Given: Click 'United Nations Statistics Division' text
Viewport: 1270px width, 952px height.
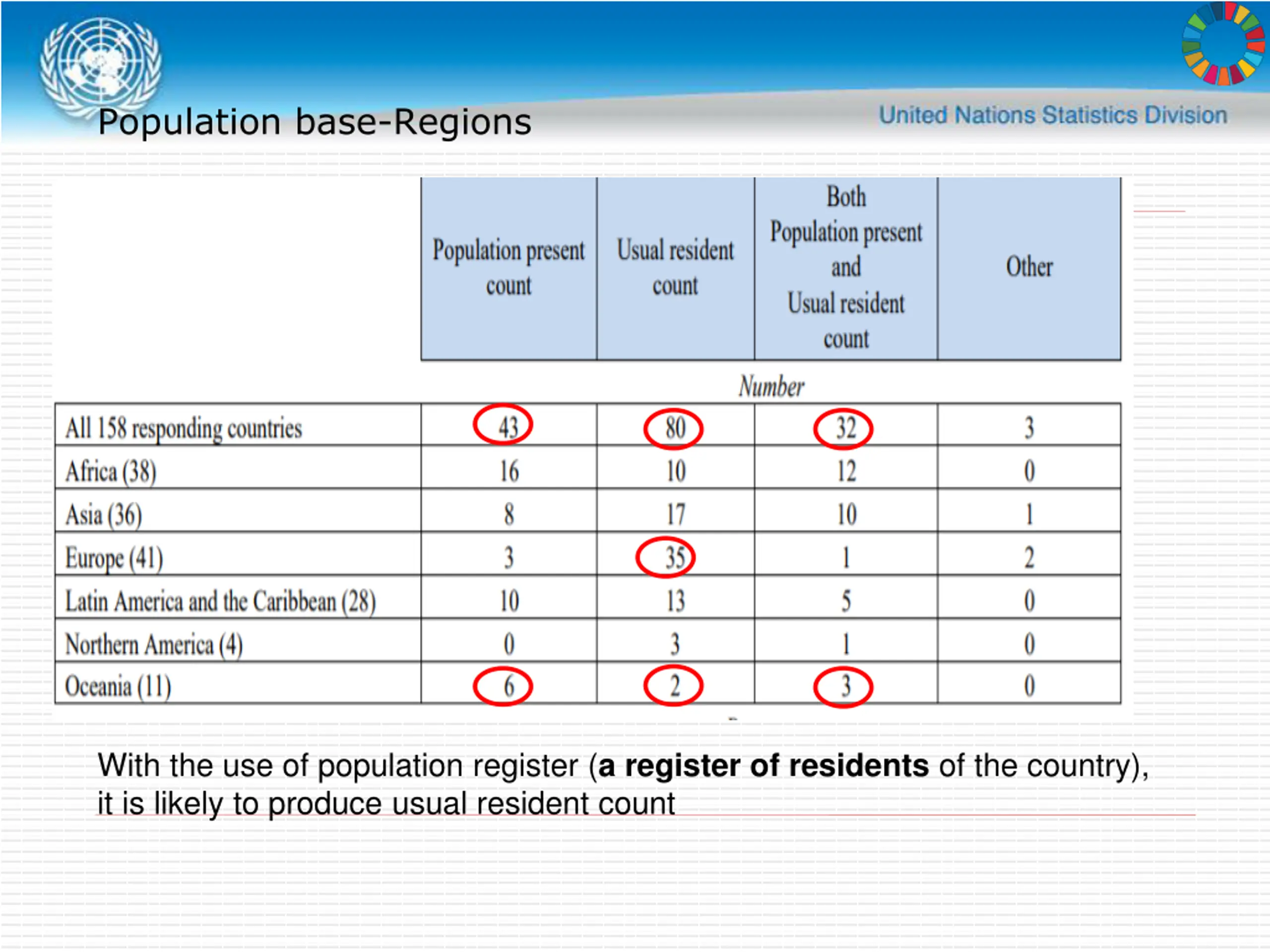Looking at the screenshot, I should click(1053, 116).
